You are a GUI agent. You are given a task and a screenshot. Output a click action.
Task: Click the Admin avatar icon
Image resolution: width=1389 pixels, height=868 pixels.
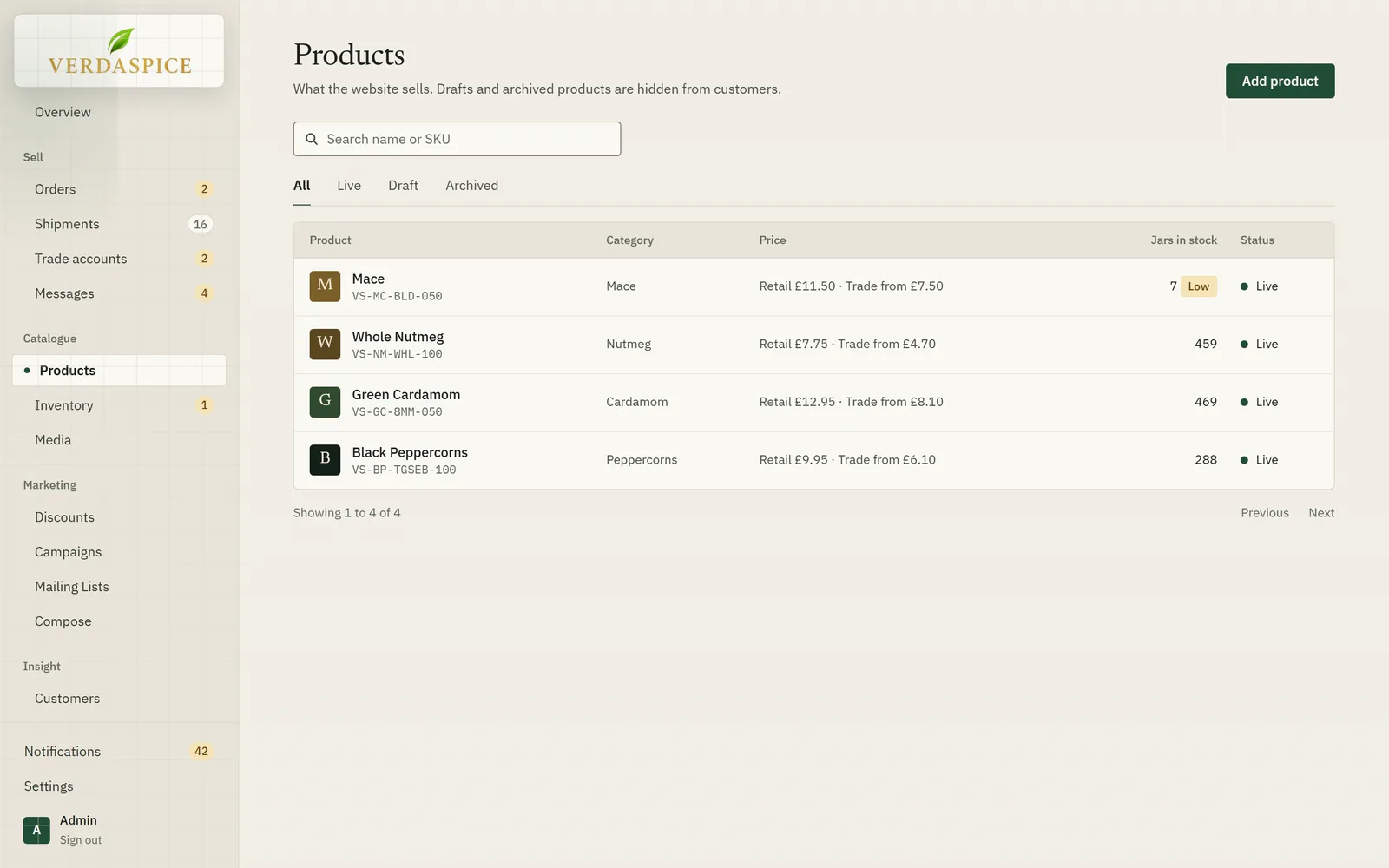point(36,830)
